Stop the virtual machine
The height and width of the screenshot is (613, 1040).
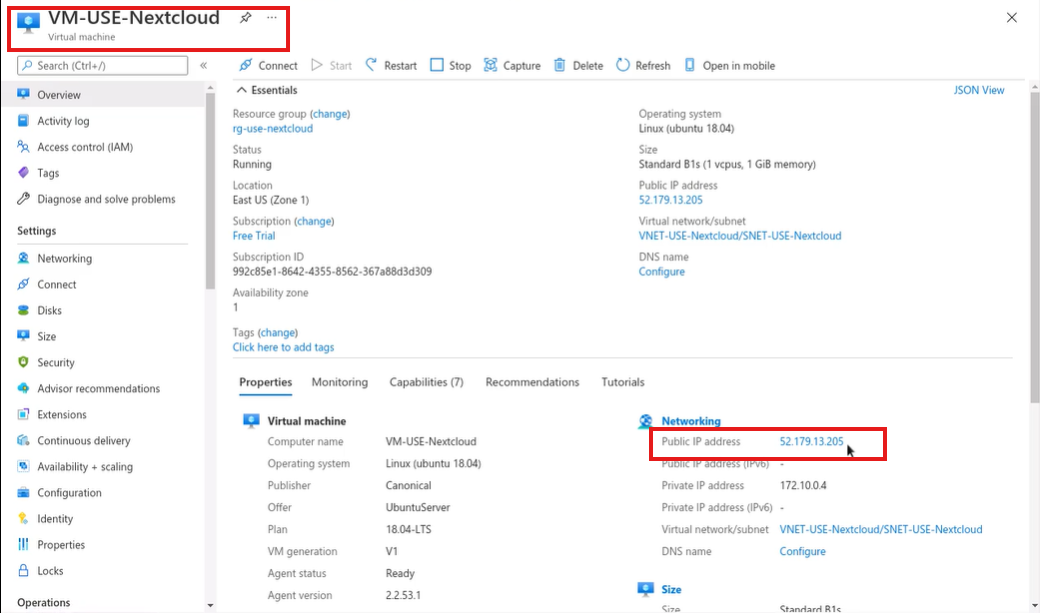(450, 66)
